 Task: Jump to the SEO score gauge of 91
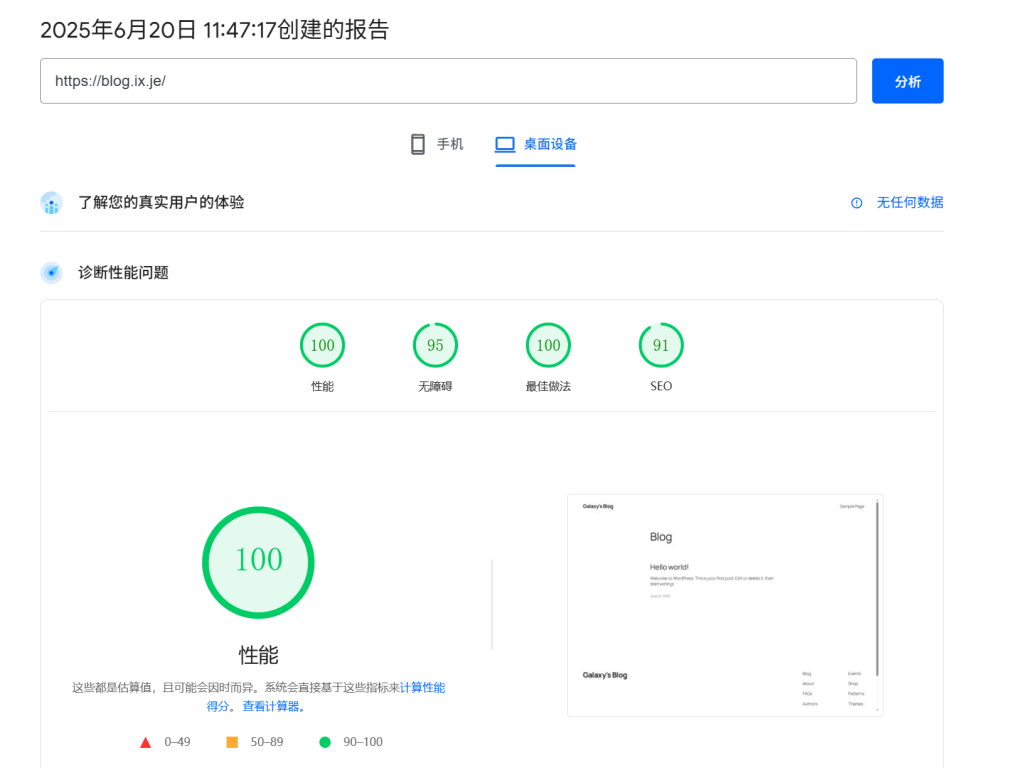click(661, 346)
